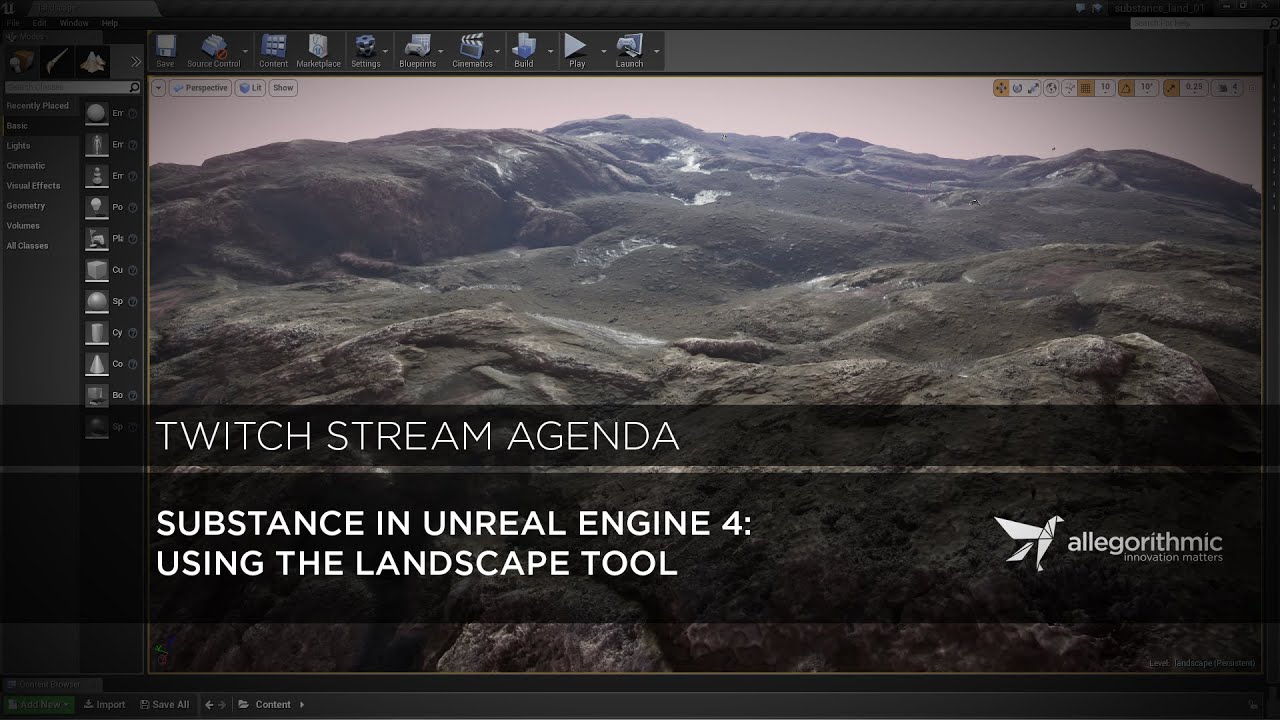1280x720 pixels.
Task: Expand more modes with double-chevron arrow
Action: click(x=136, y=62)
